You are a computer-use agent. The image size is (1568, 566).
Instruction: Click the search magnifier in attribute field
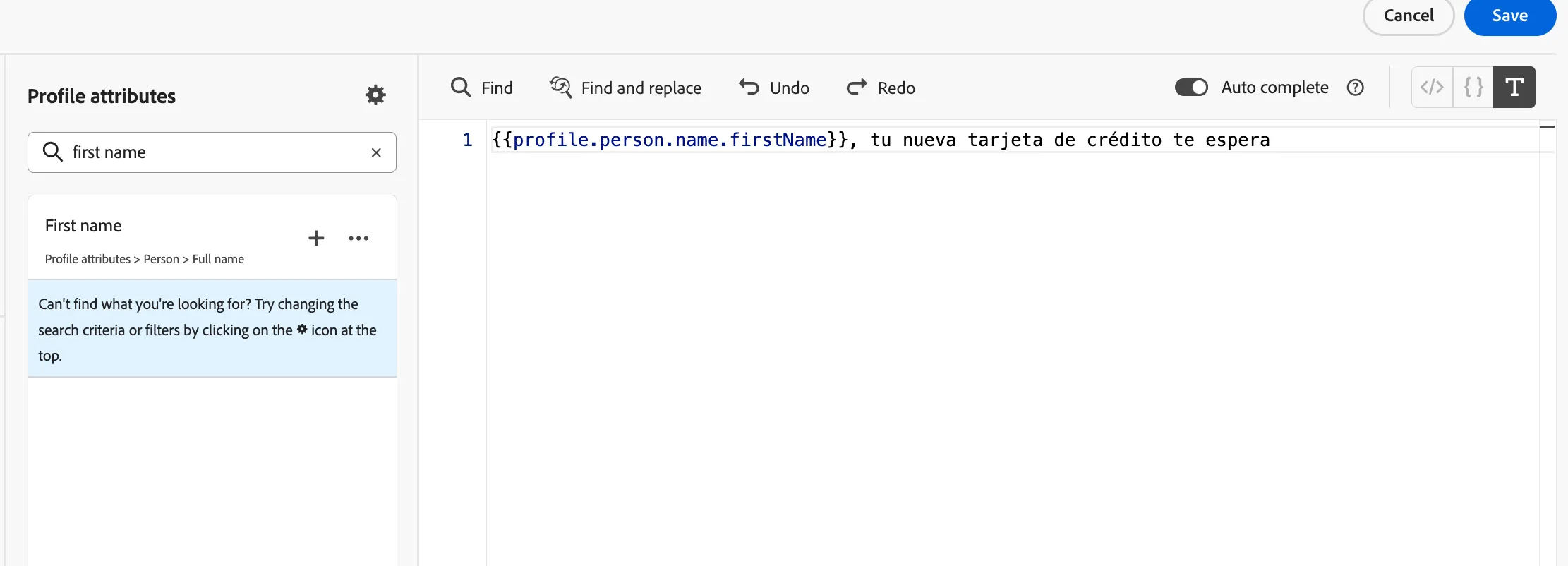coord(53,152)
